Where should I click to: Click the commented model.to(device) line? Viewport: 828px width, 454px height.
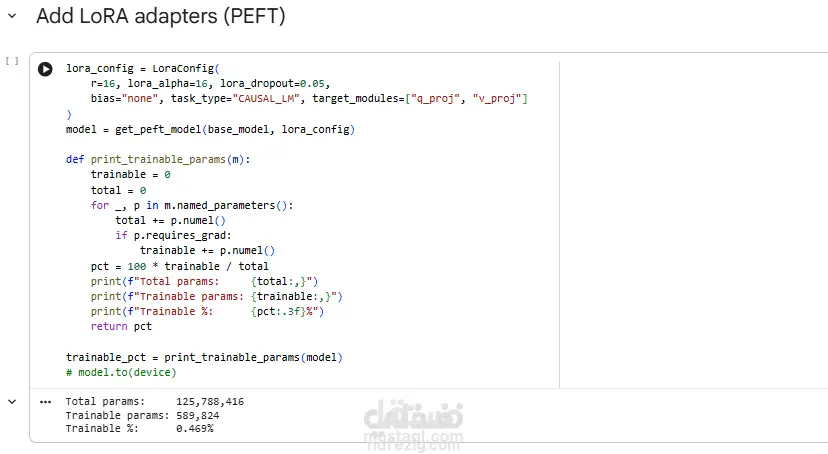(x=121, y=372)
